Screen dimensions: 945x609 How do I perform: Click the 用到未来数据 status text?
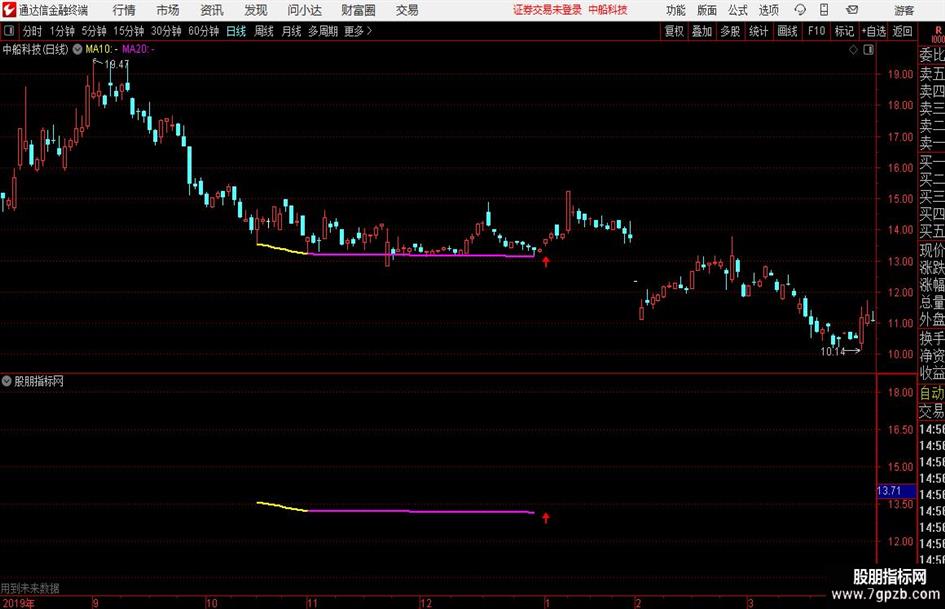tap(30, 588)
